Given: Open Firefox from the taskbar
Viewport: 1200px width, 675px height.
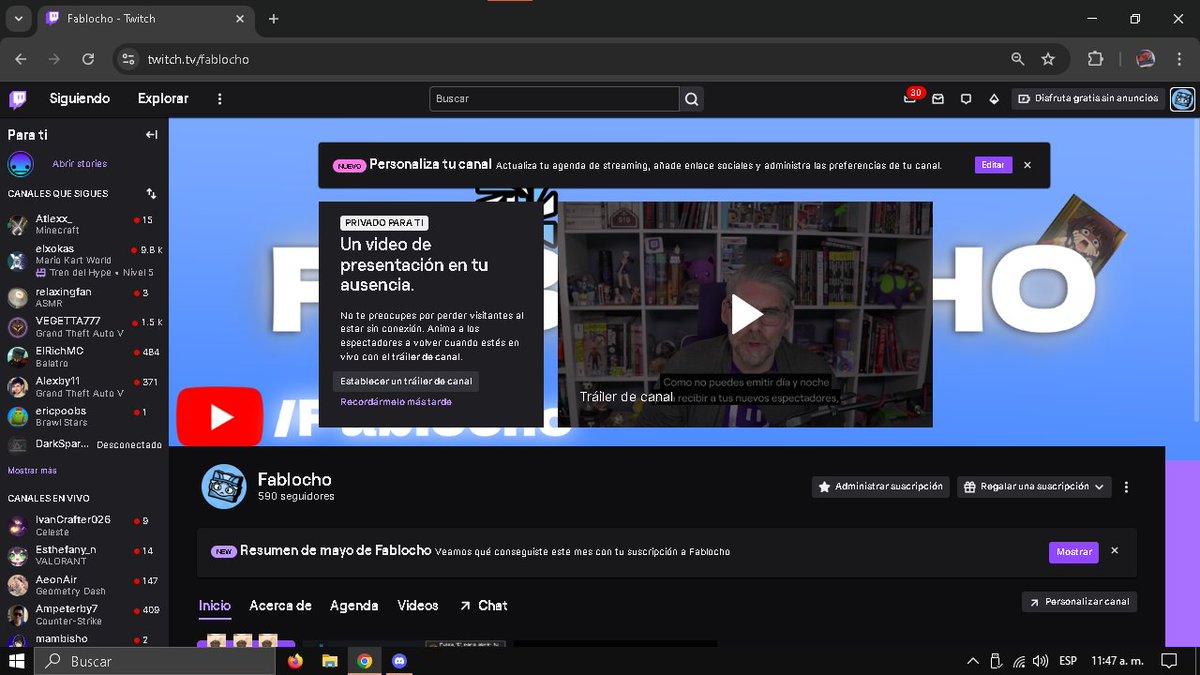Looking at the screenshot, I should coord(294,661).
